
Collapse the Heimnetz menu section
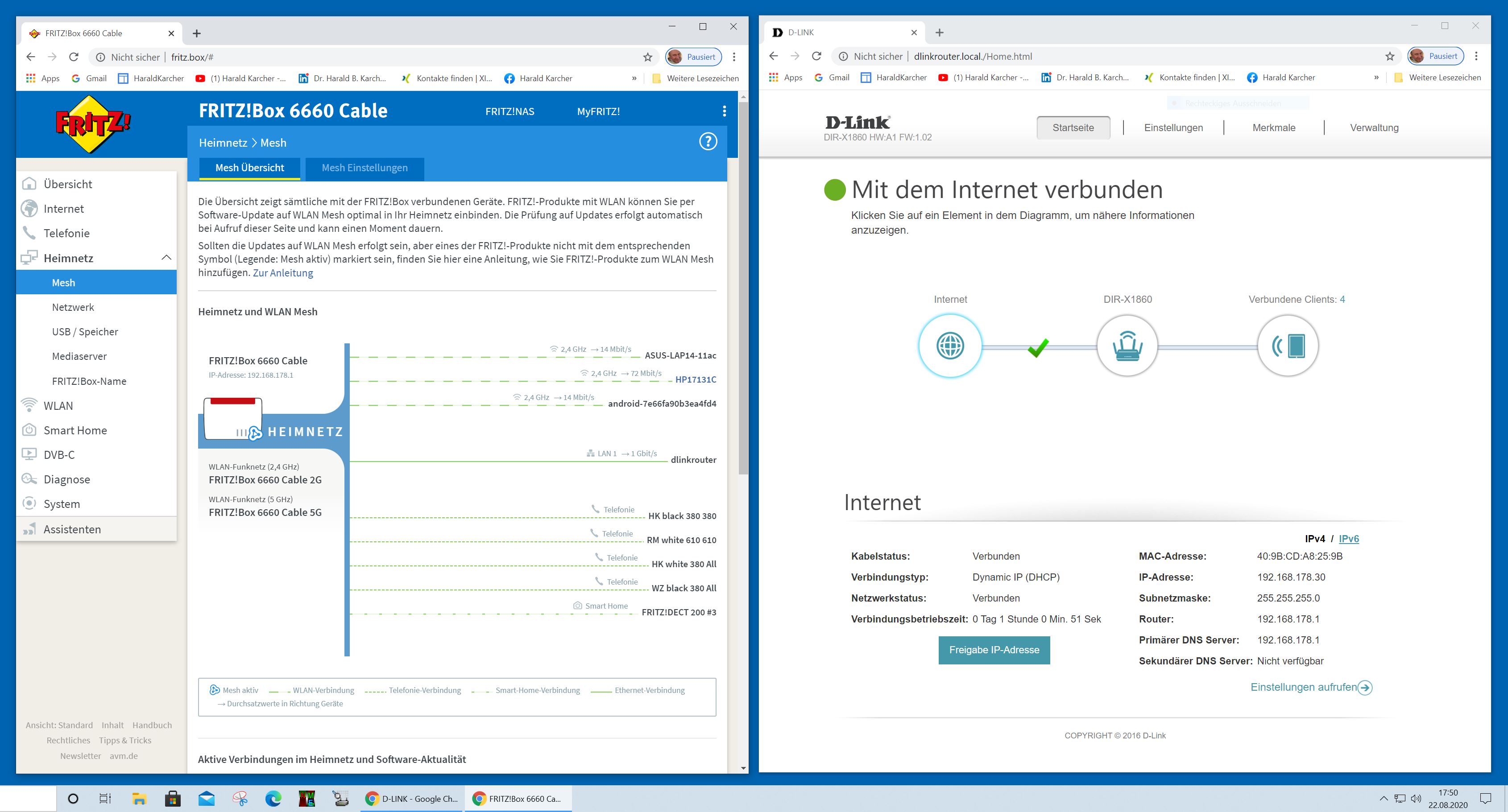click(166, 258)
